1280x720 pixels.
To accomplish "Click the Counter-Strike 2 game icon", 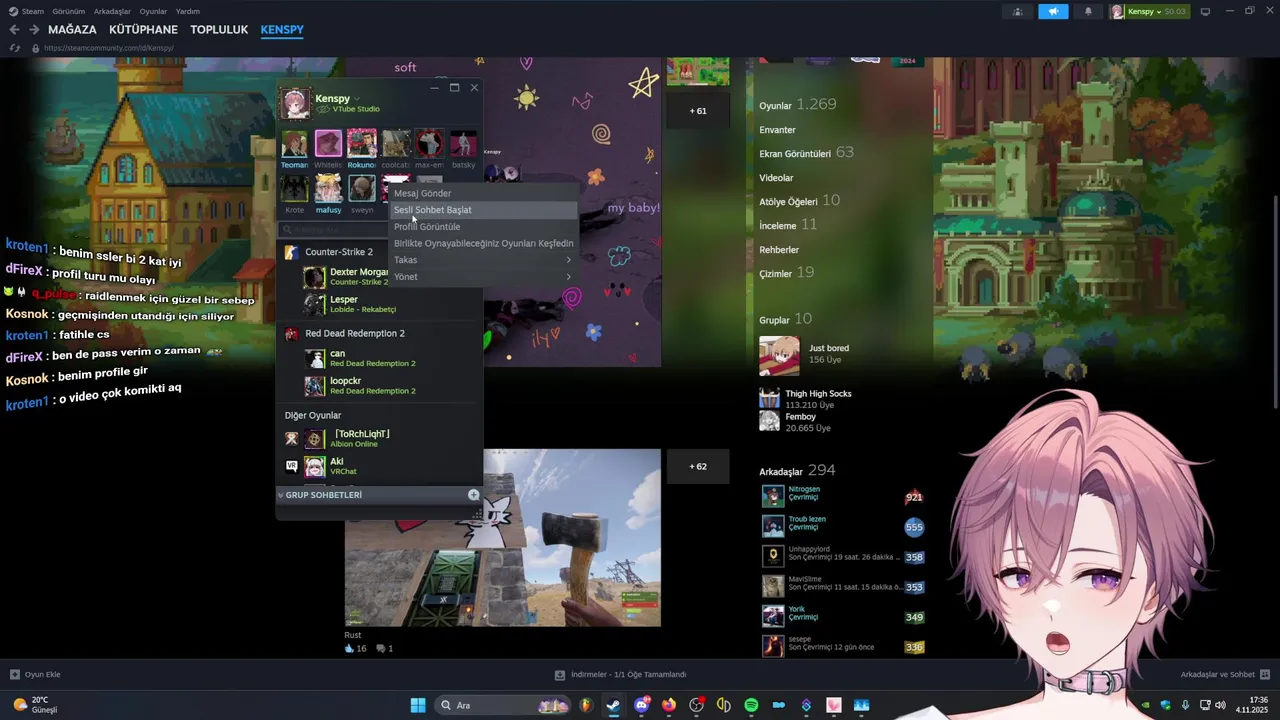I will coord(291,252).
